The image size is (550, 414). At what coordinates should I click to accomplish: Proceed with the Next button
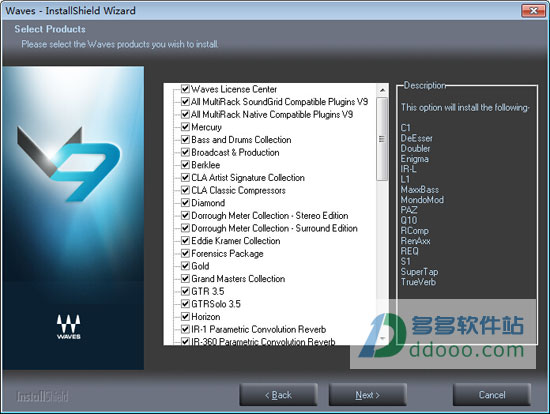coord(368,395)
